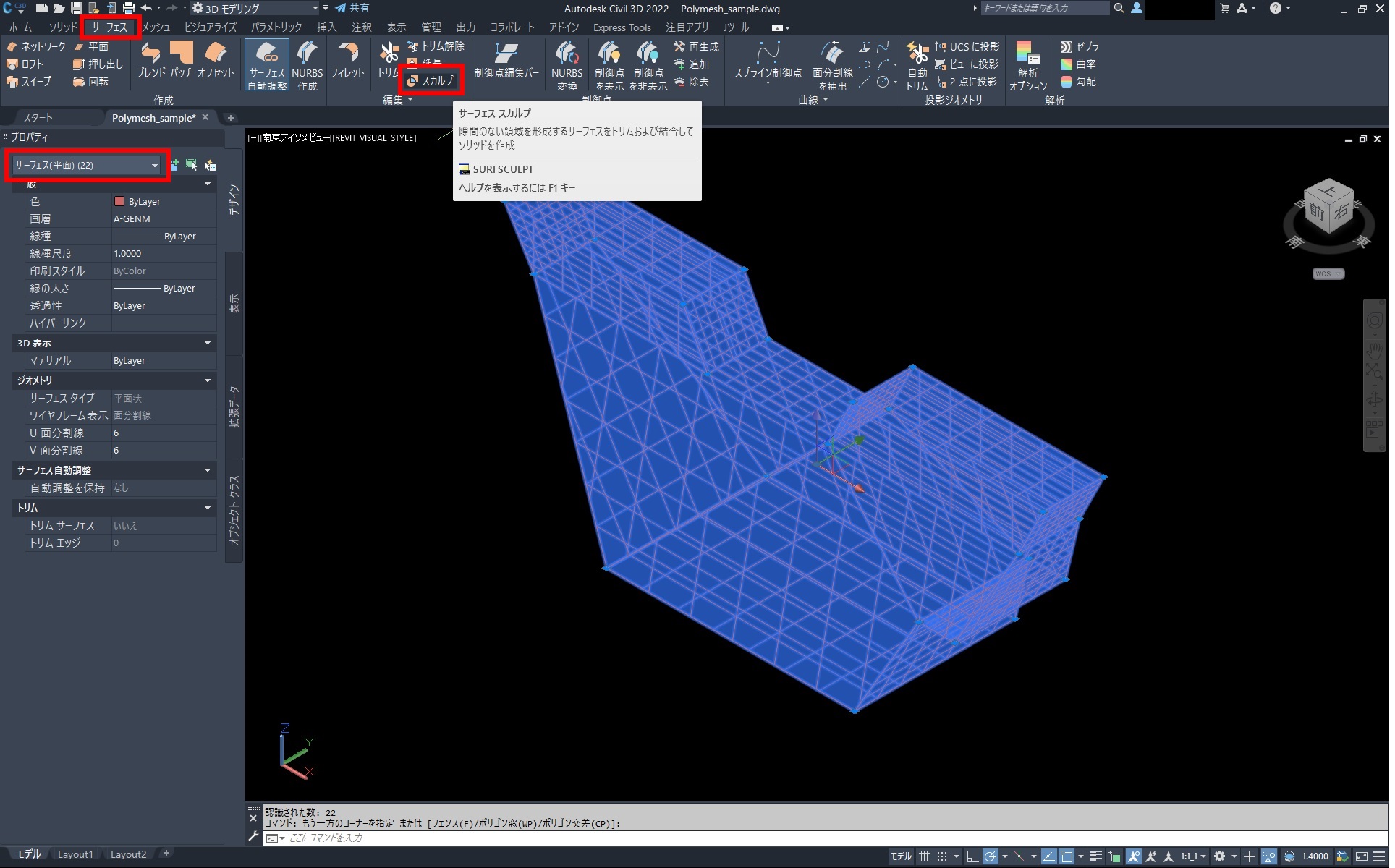
Task: Click the ブレンド surface icon
Action: coord(151,60)
